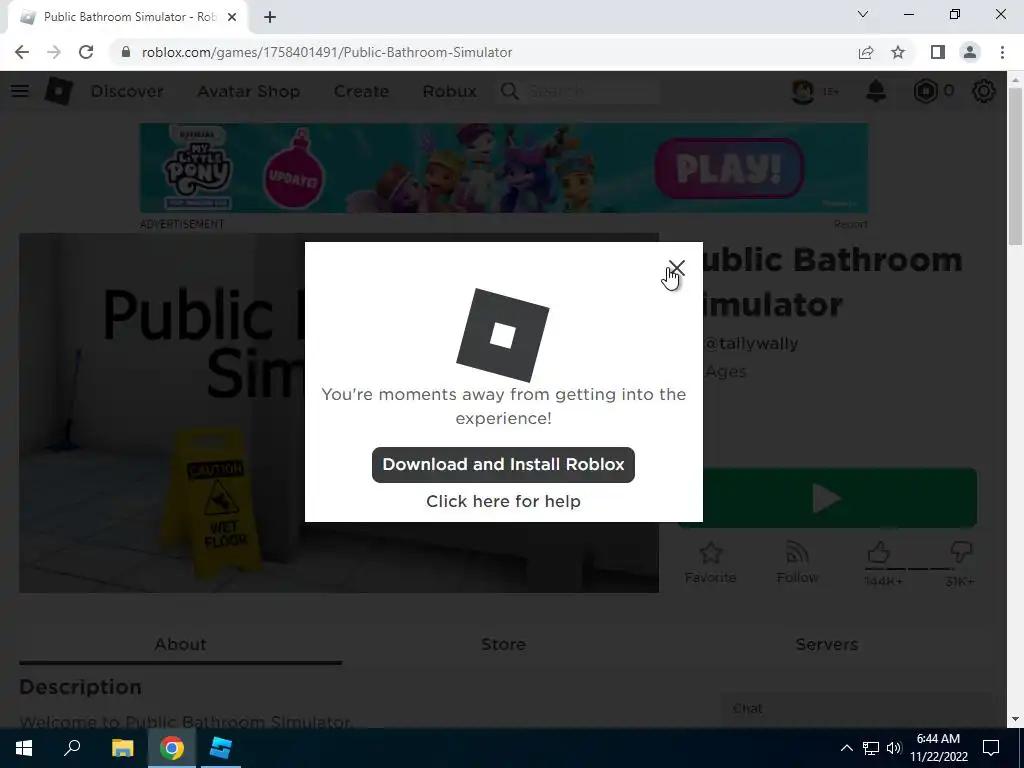Go to the Create page
Viewport: 1024px width, 768px height.
click(361, 91)
